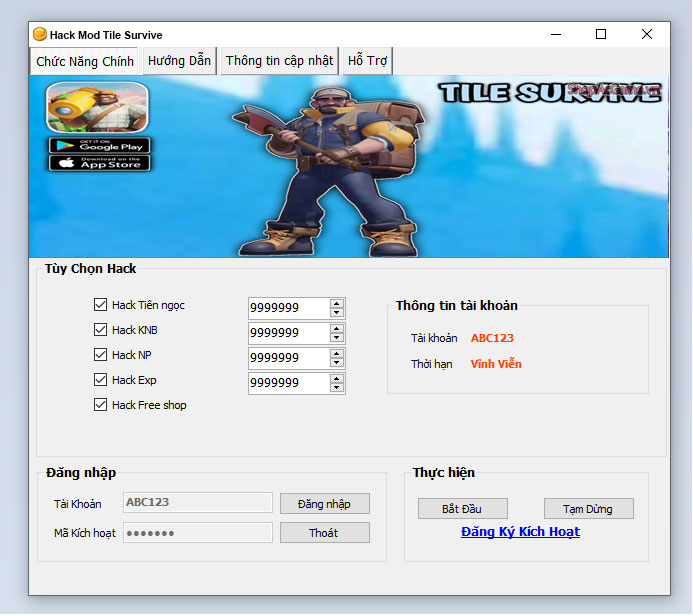This screenshot has height=616, width=693.
Task: Decrease the Hack Tiên ngọc value with down arrow
Action: click(337, 312)
